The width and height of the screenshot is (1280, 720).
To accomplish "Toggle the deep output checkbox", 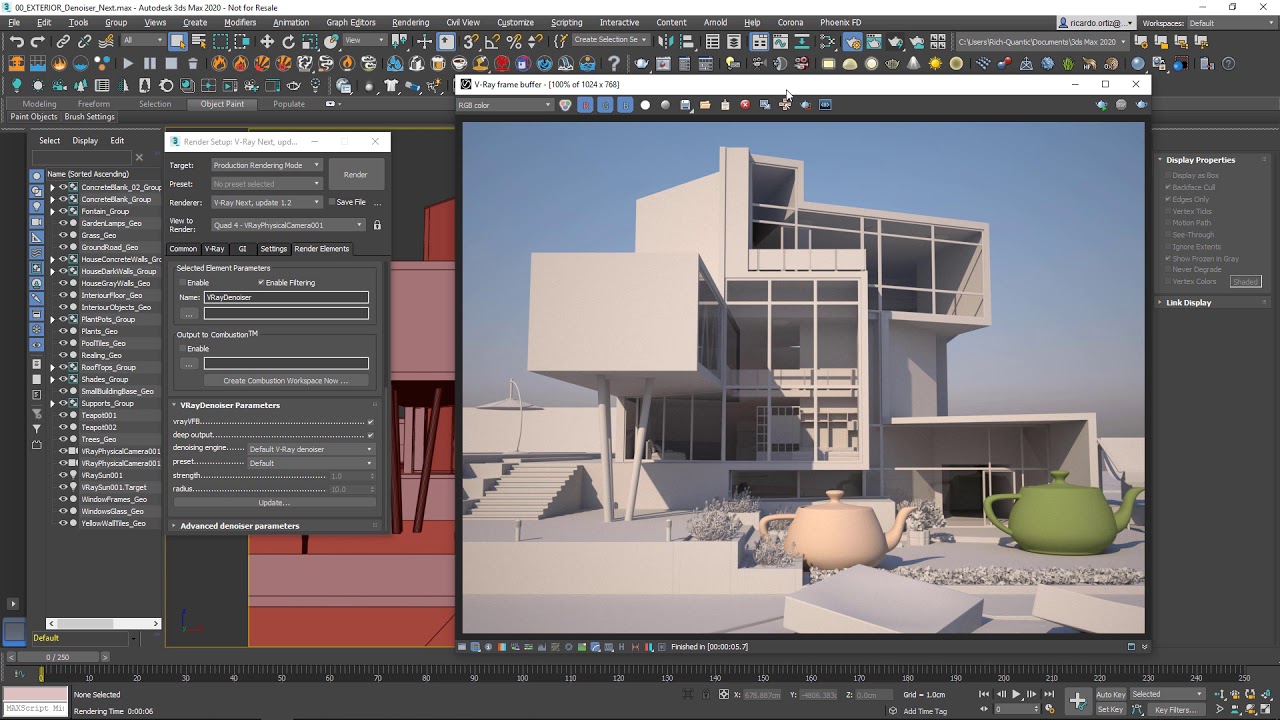I will 370,435.
